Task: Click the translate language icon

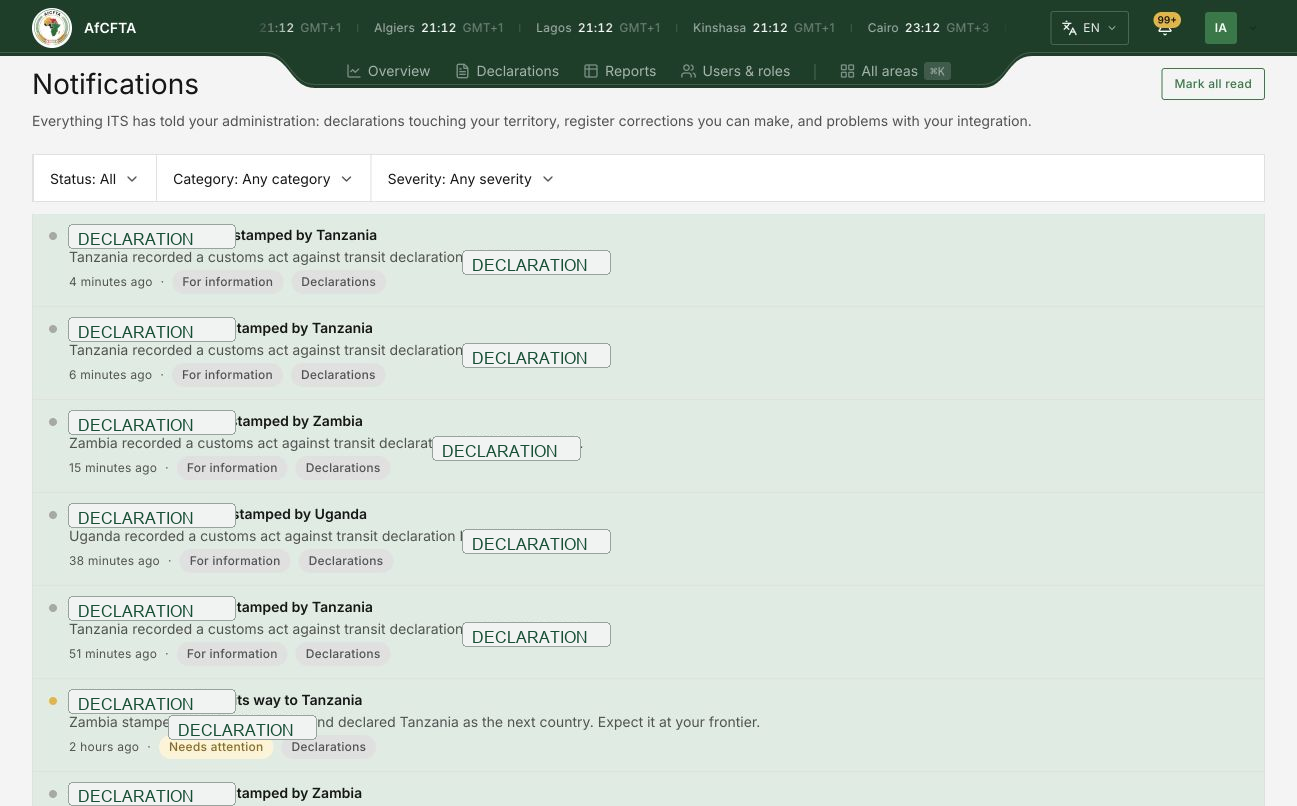Action: [x=1070, y=28]
